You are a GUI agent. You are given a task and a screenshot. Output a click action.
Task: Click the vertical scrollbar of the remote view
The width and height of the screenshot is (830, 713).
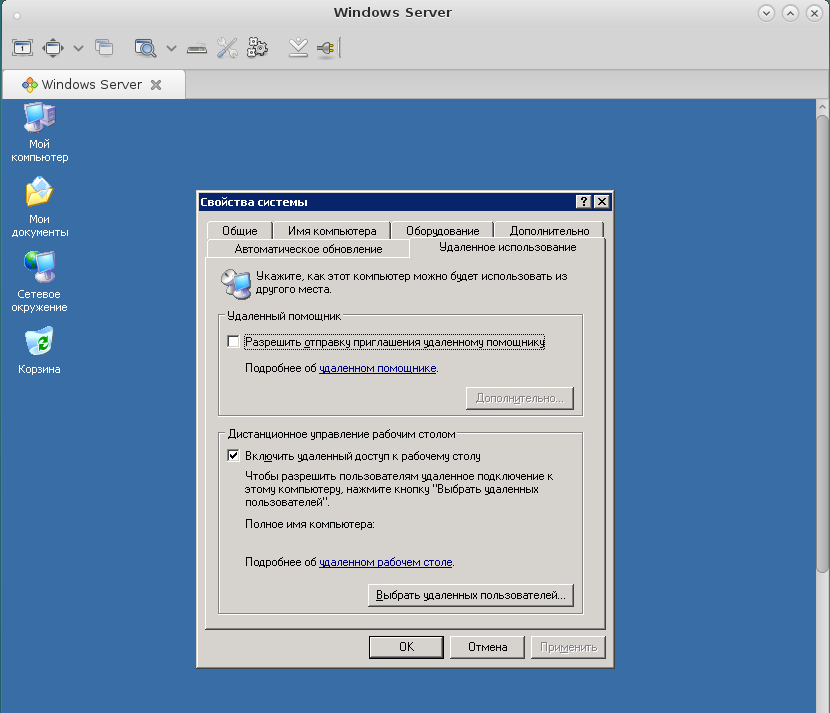pyautogui.click(x=822, y=344)
